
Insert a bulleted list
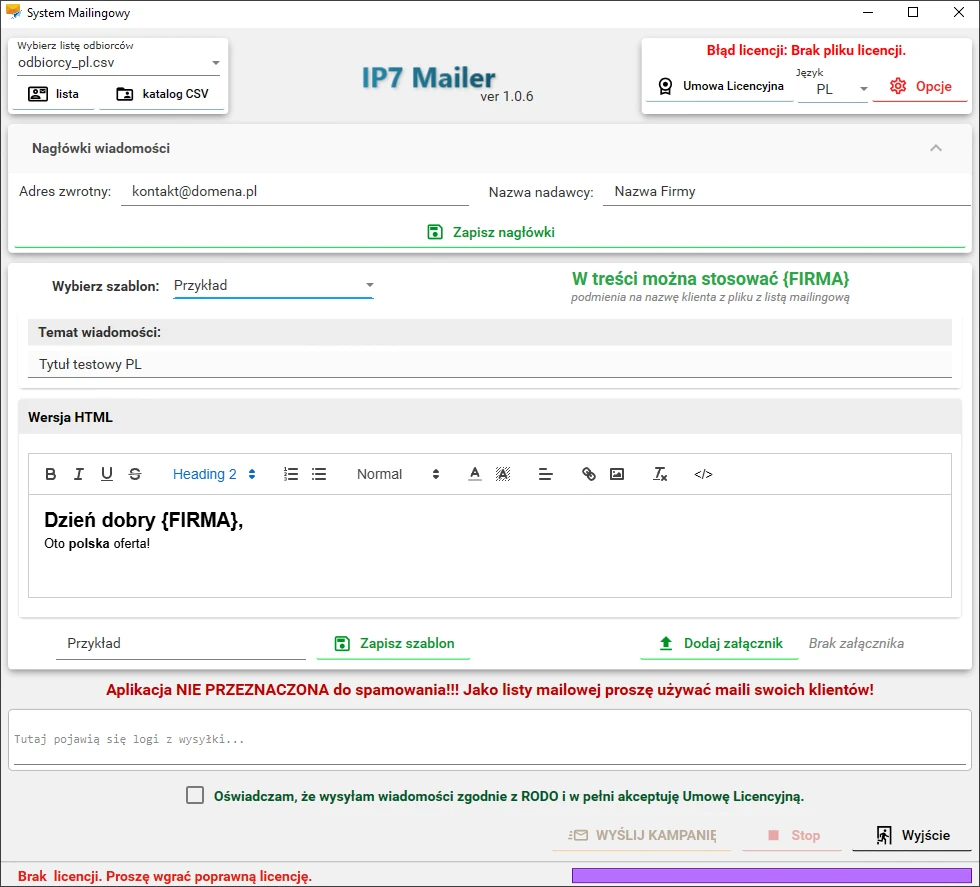pyautogui.click(x=319, y=474)
